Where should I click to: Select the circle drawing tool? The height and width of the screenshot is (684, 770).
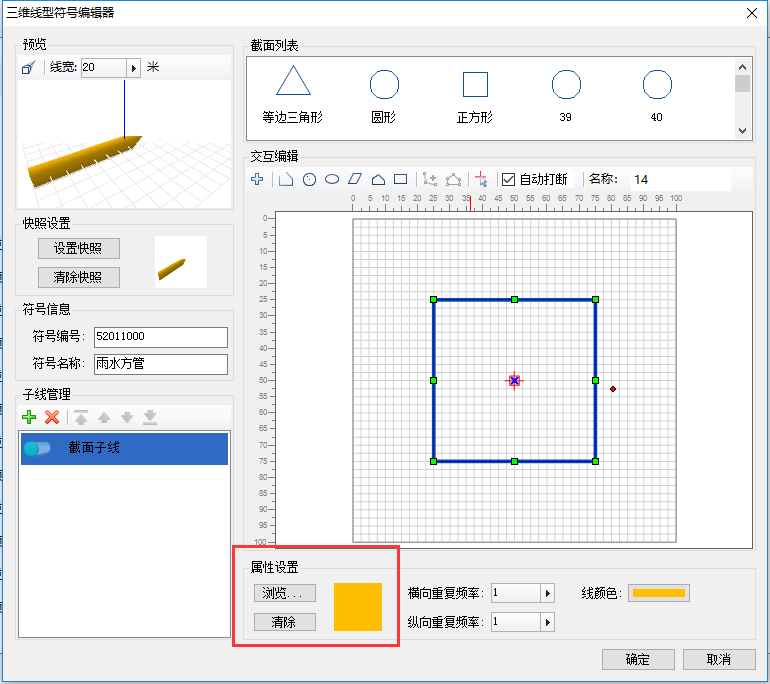click(x=309, y=180)
